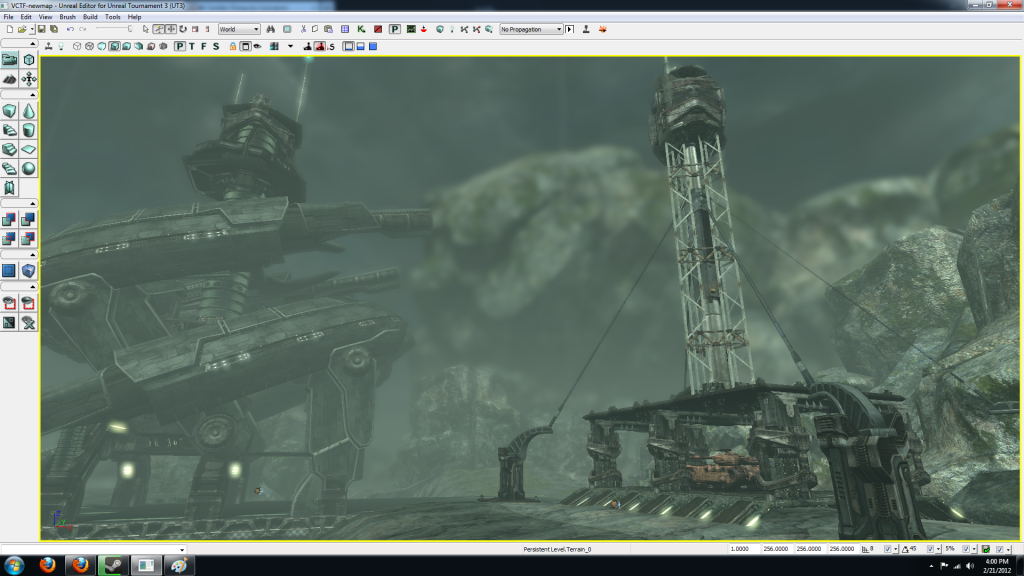
Task: Toggle the viewport lock
Action: (x=232, y=46)
